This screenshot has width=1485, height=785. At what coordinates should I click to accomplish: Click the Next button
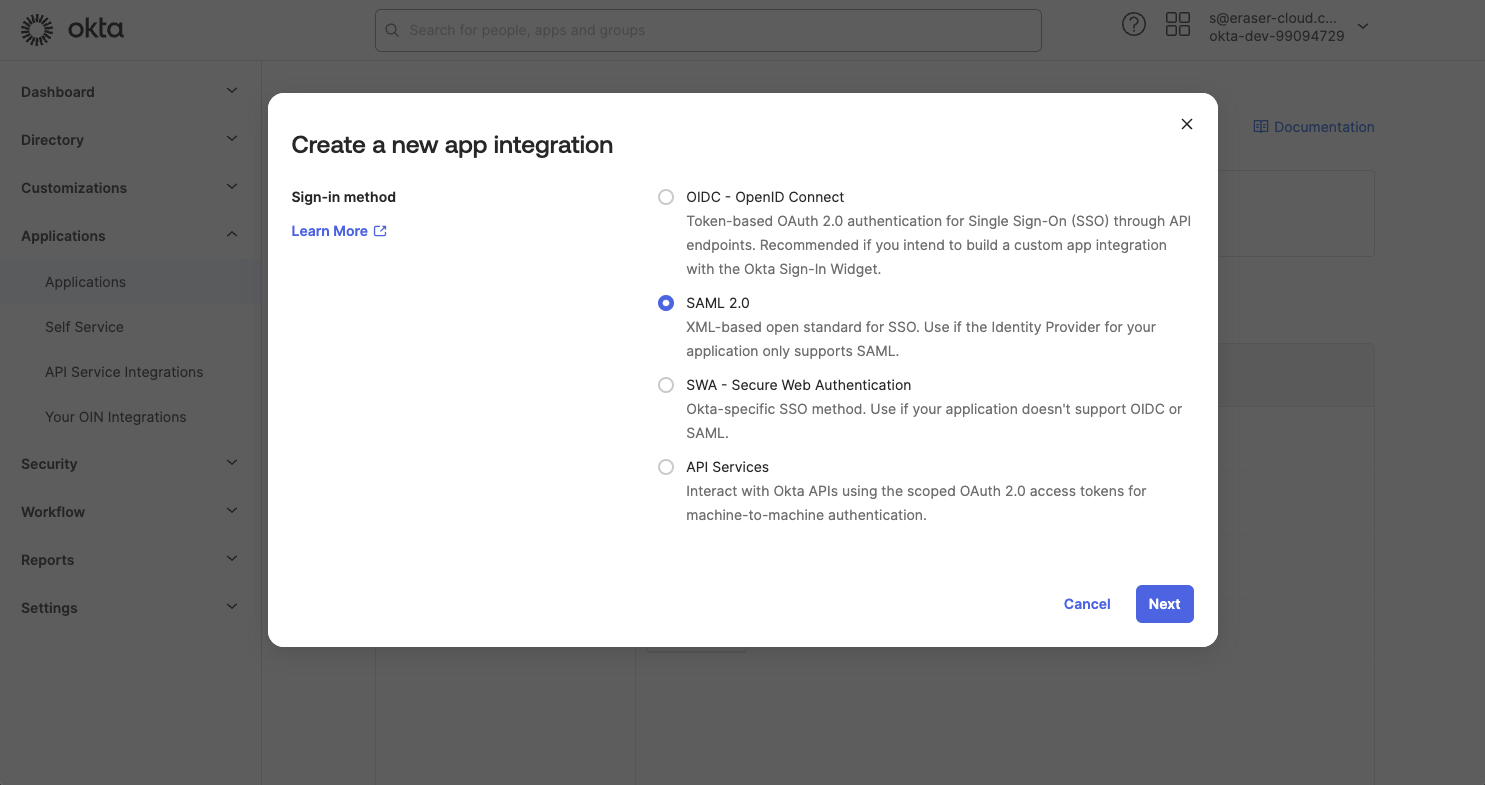(x=1165, y=604)
